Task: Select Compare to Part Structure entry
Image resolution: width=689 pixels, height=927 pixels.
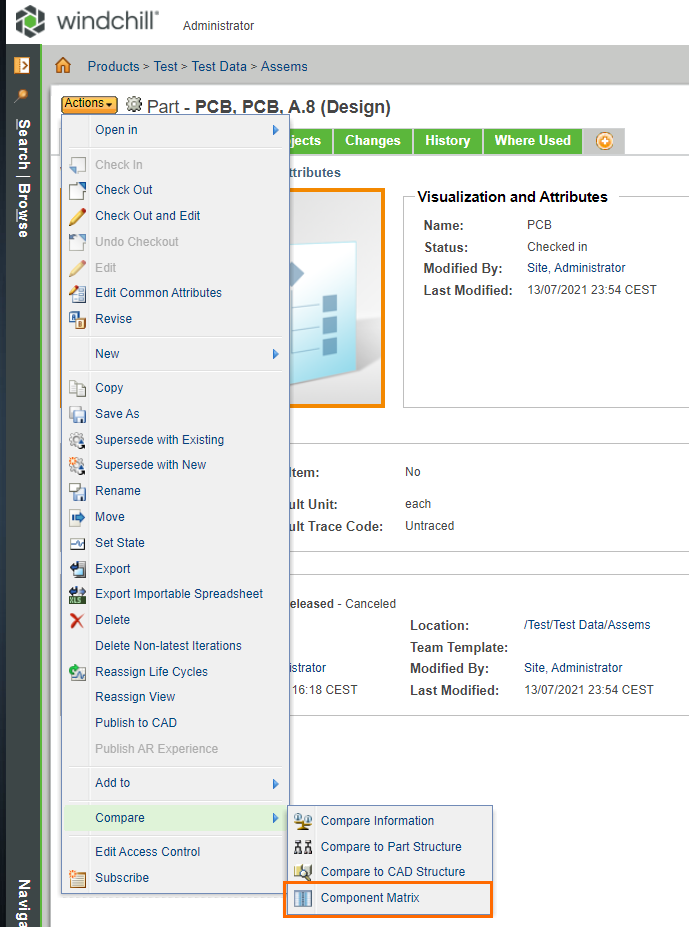Action: (391, 847)
